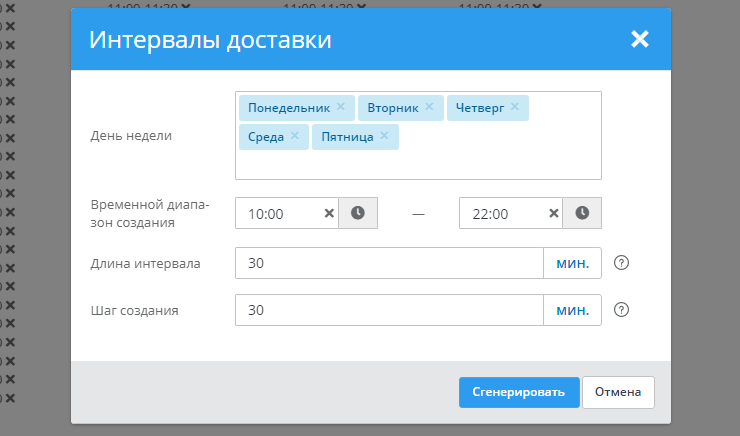Show help for Шаг создания
The height and width of the screenshot is (436, 740).
[621, 310]
